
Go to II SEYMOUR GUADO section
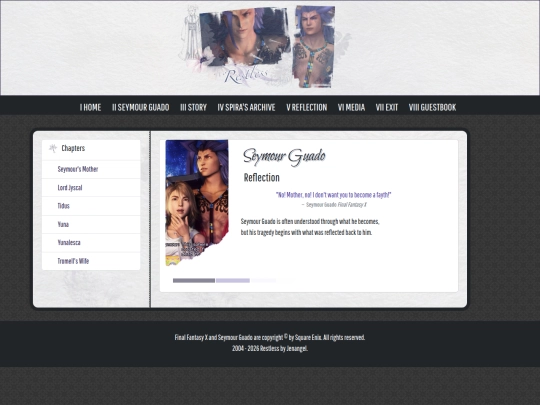[x=141, y=107]
